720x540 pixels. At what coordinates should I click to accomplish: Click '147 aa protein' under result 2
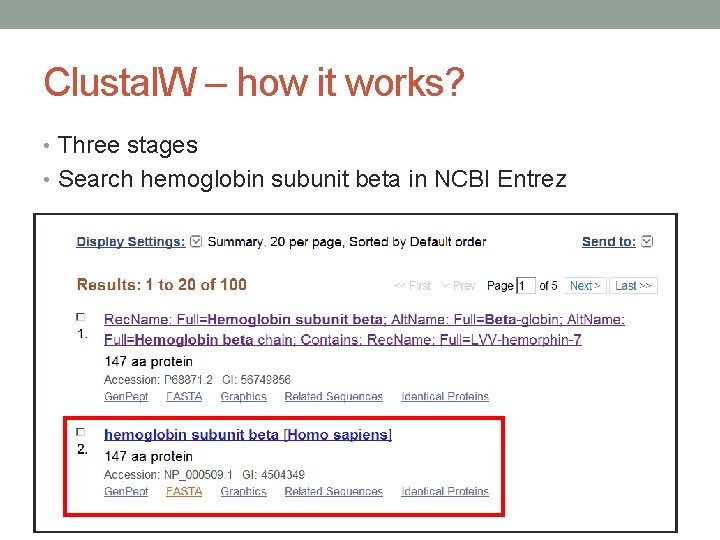148,456
